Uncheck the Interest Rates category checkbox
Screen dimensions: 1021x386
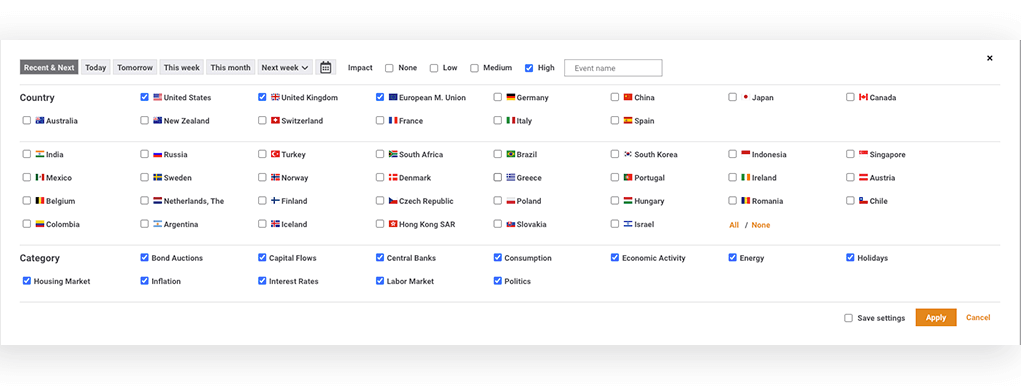pos(262,281)
